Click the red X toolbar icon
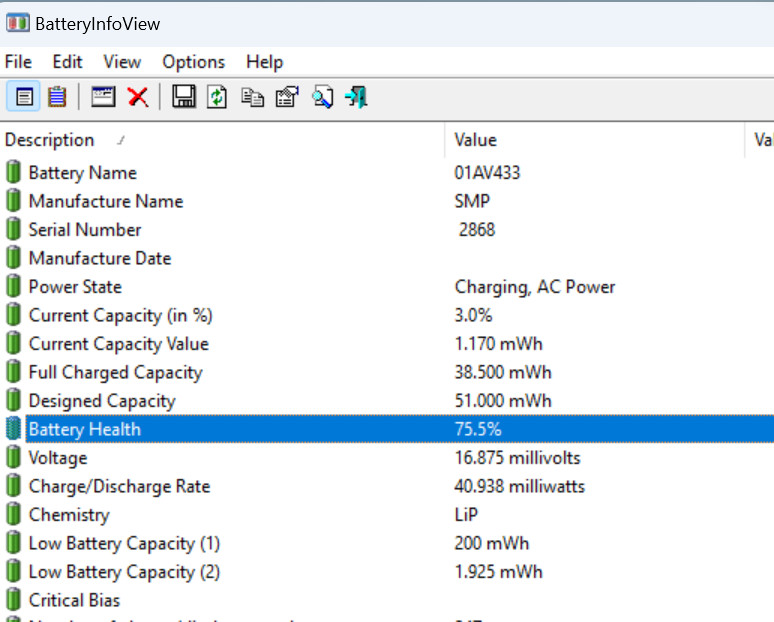 pyautogui.click(x=138, y=97)
